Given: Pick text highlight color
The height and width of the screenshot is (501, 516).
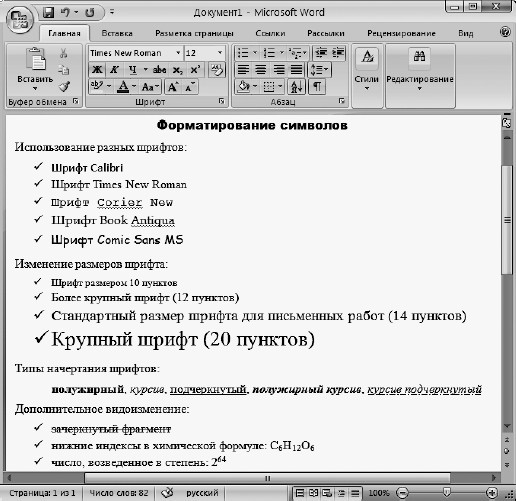Looking at the screenshot, I should pyautogui.click(x=98, y=87).
